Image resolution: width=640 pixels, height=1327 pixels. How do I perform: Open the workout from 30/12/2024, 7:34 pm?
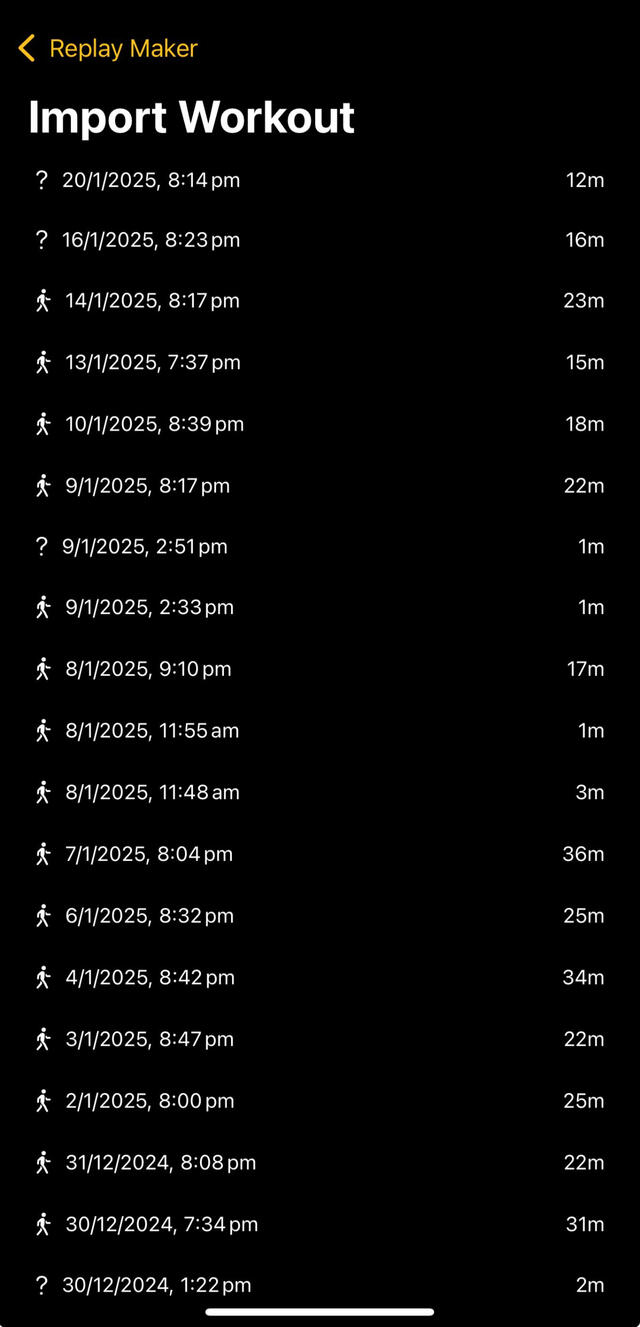coord(320,1223)
